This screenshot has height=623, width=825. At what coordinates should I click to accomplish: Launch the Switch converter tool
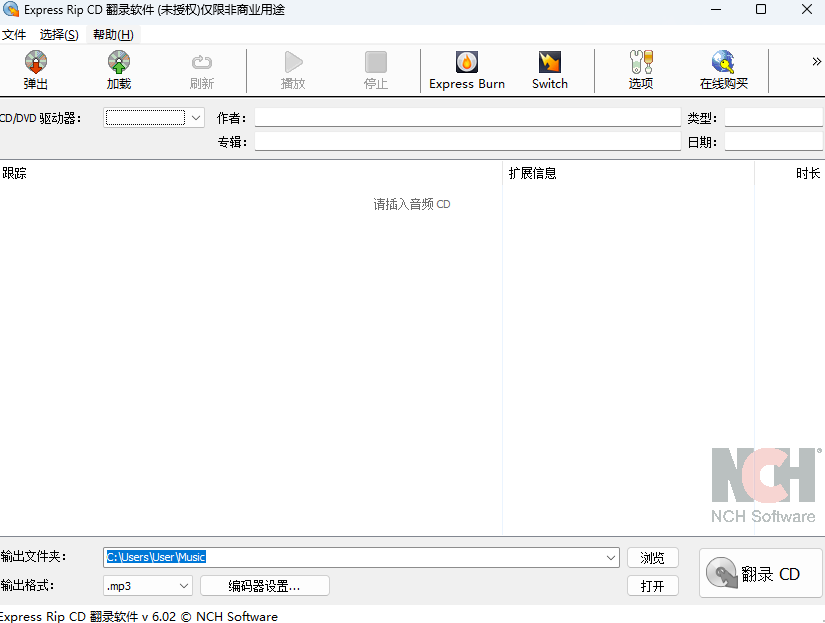[x=550, y=70]
